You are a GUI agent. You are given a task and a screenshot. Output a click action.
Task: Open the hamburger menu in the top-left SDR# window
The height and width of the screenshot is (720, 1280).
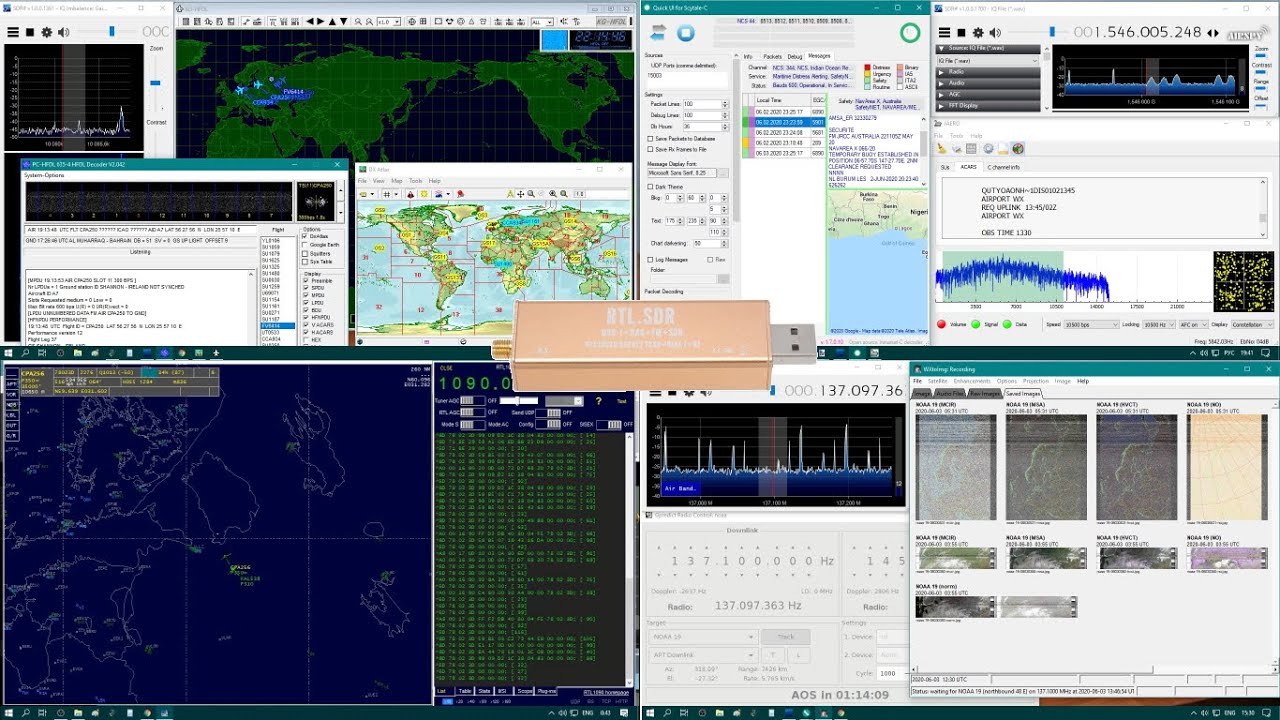tap(13, 32)
